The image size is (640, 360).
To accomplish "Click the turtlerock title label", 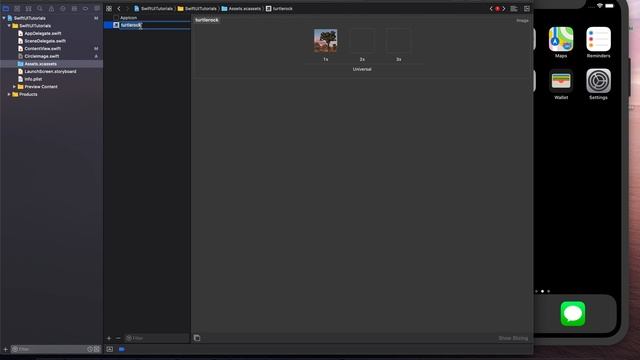I will click(207, 20).
